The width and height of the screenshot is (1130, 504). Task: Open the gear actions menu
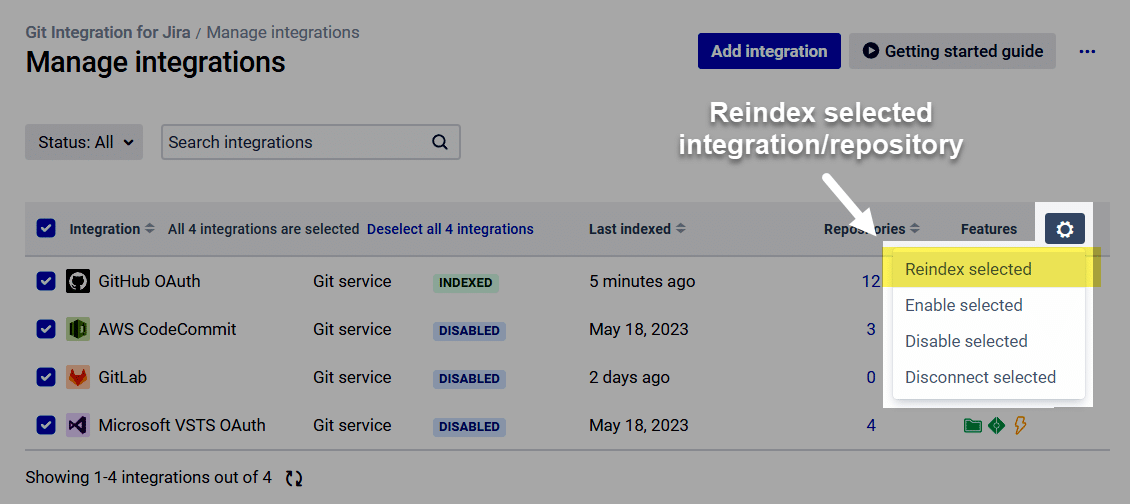click(1064, 229)
